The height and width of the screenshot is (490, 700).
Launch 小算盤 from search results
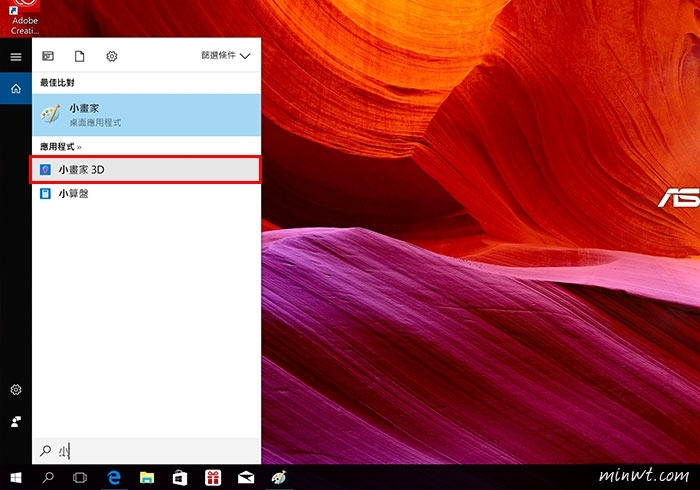[146, 193]
